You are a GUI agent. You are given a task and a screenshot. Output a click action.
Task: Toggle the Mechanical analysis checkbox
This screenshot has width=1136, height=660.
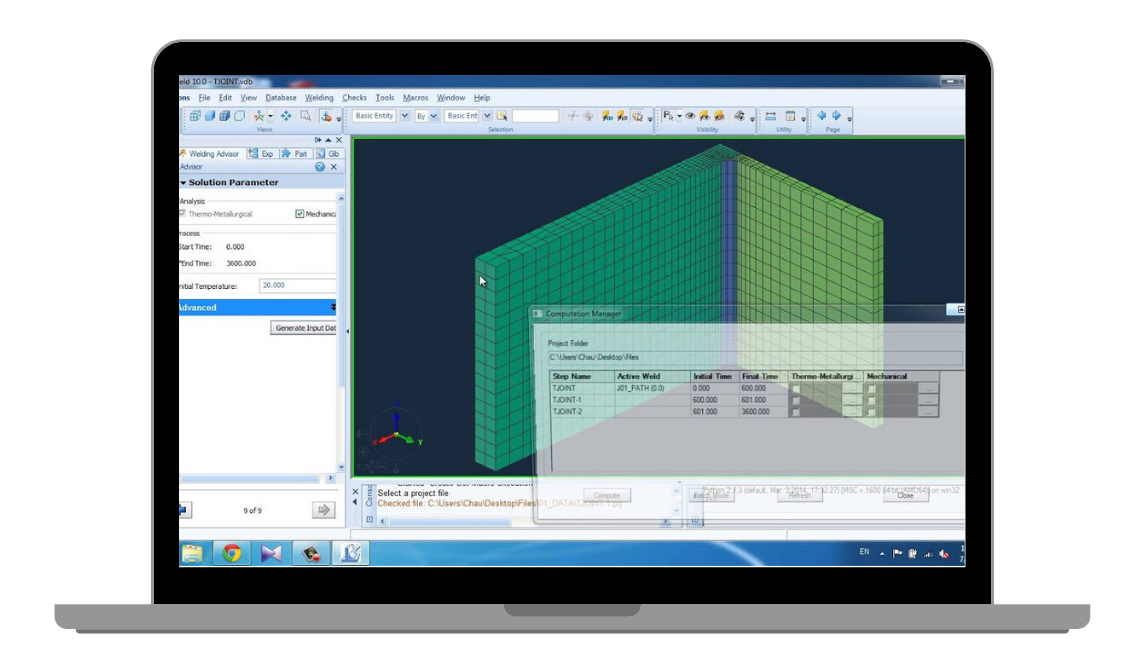(299, 214)
